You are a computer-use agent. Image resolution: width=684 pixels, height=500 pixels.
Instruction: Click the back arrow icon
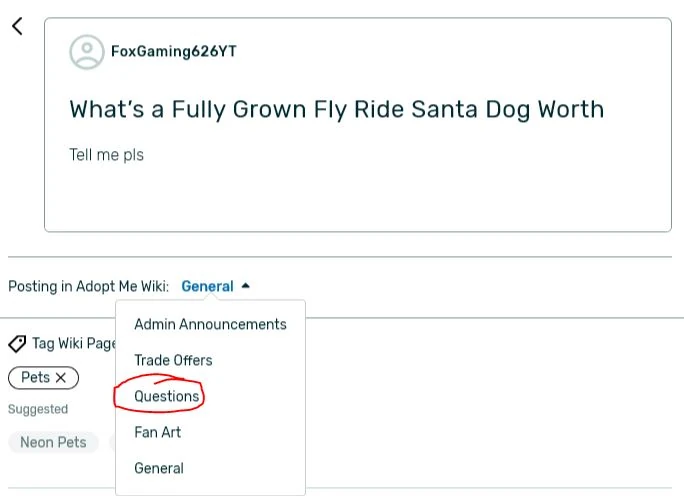17,27
